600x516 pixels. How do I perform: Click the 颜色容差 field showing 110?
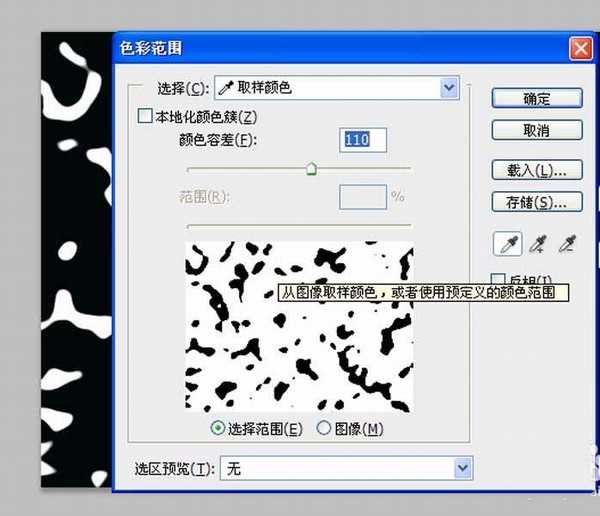click(x=362, y=141)
